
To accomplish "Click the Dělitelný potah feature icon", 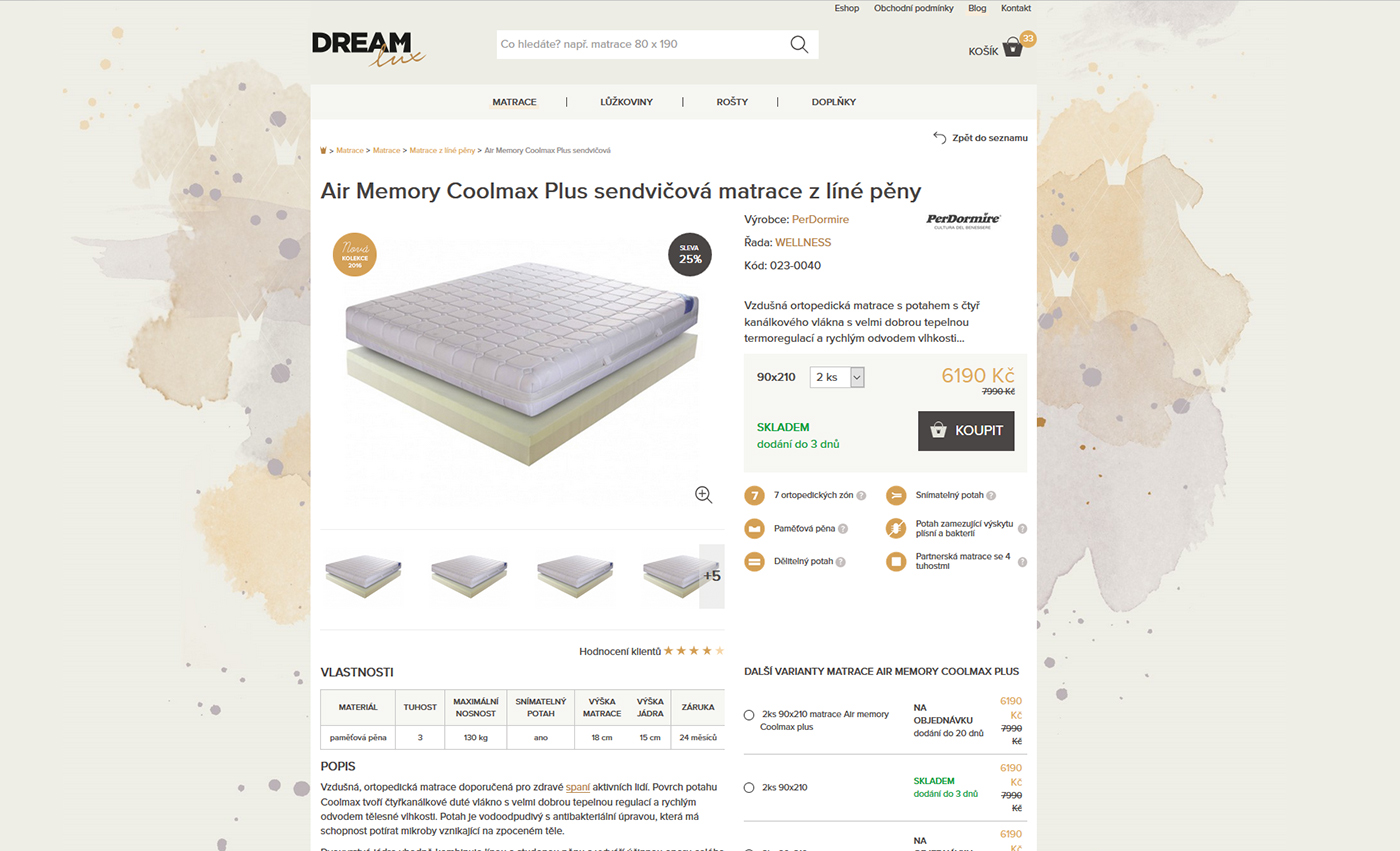I will coord(755,561).
